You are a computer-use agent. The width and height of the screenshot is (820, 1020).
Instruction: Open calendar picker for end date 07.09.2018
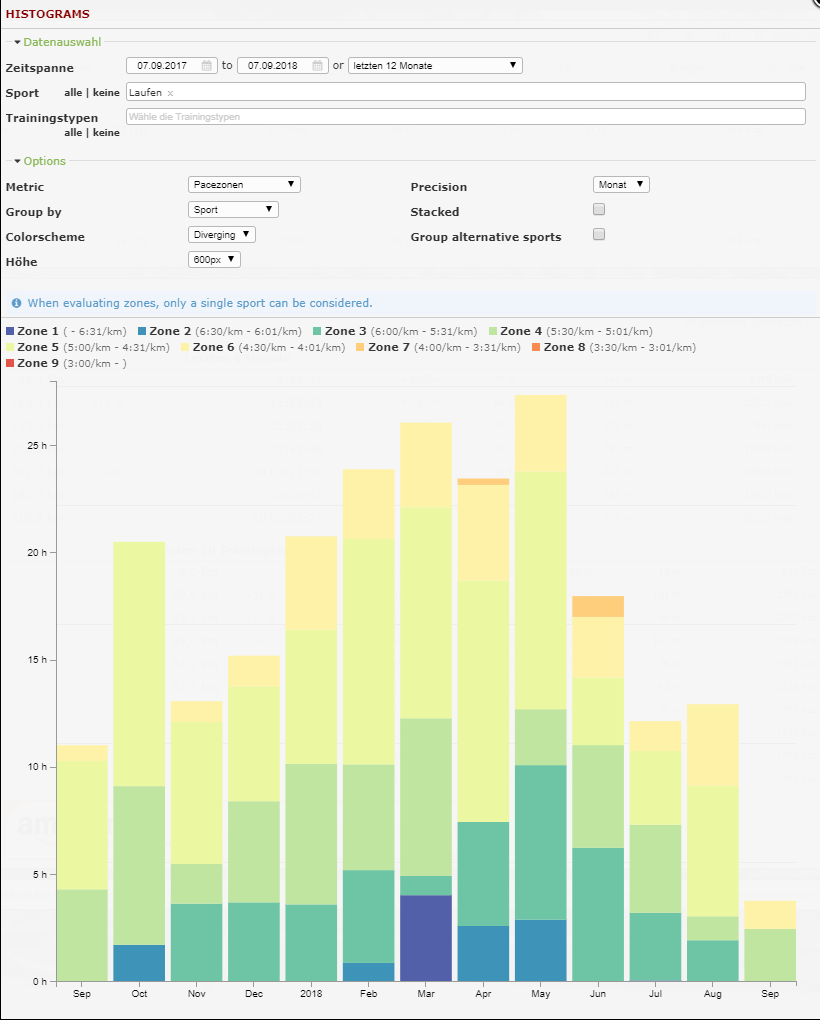pos(318,66)
